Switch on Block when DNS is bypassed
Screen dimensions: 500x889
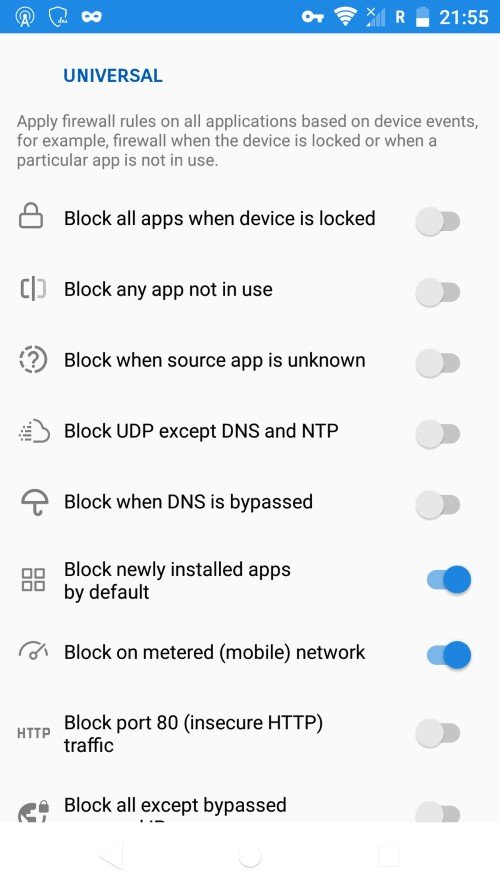click(x=437, y=505)
